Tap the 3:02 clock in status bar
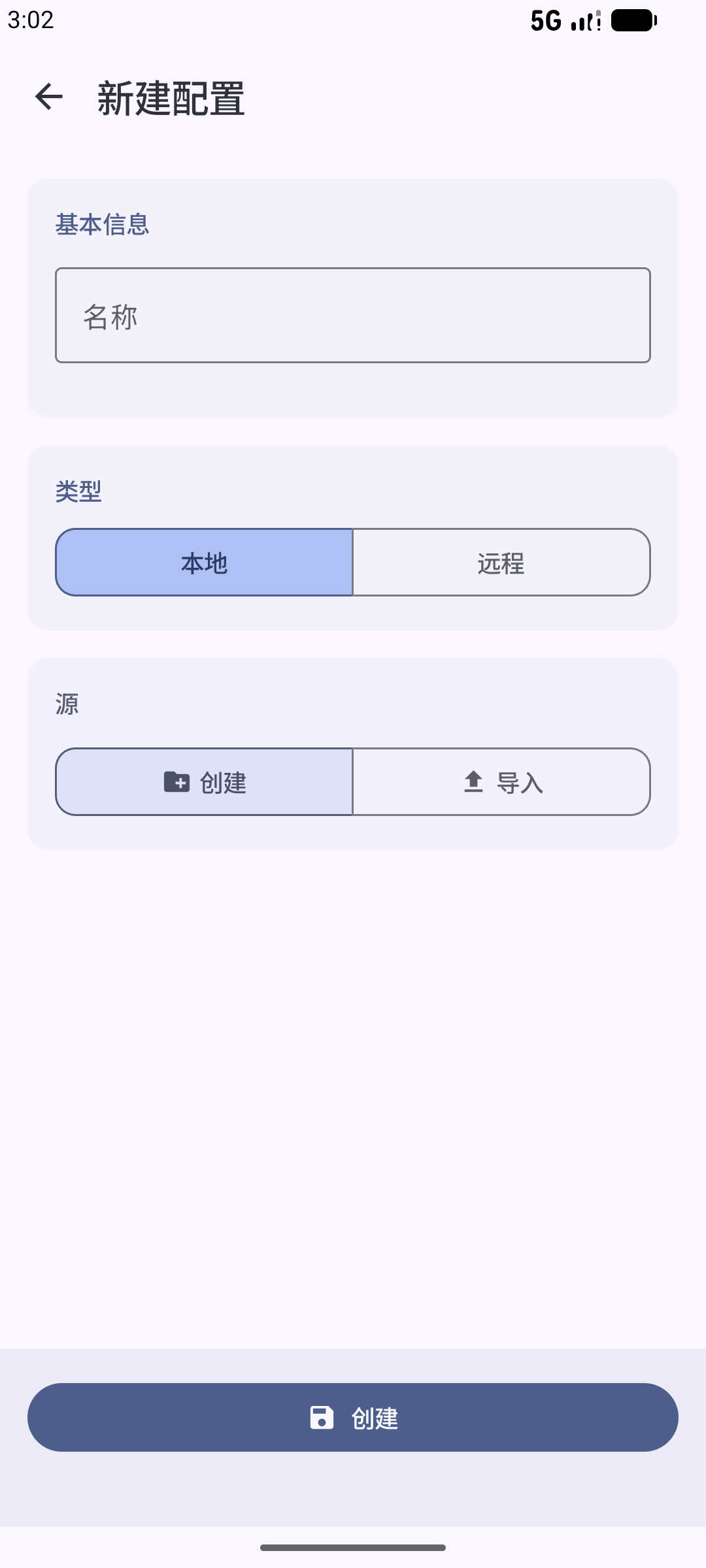 click(31, 20)
